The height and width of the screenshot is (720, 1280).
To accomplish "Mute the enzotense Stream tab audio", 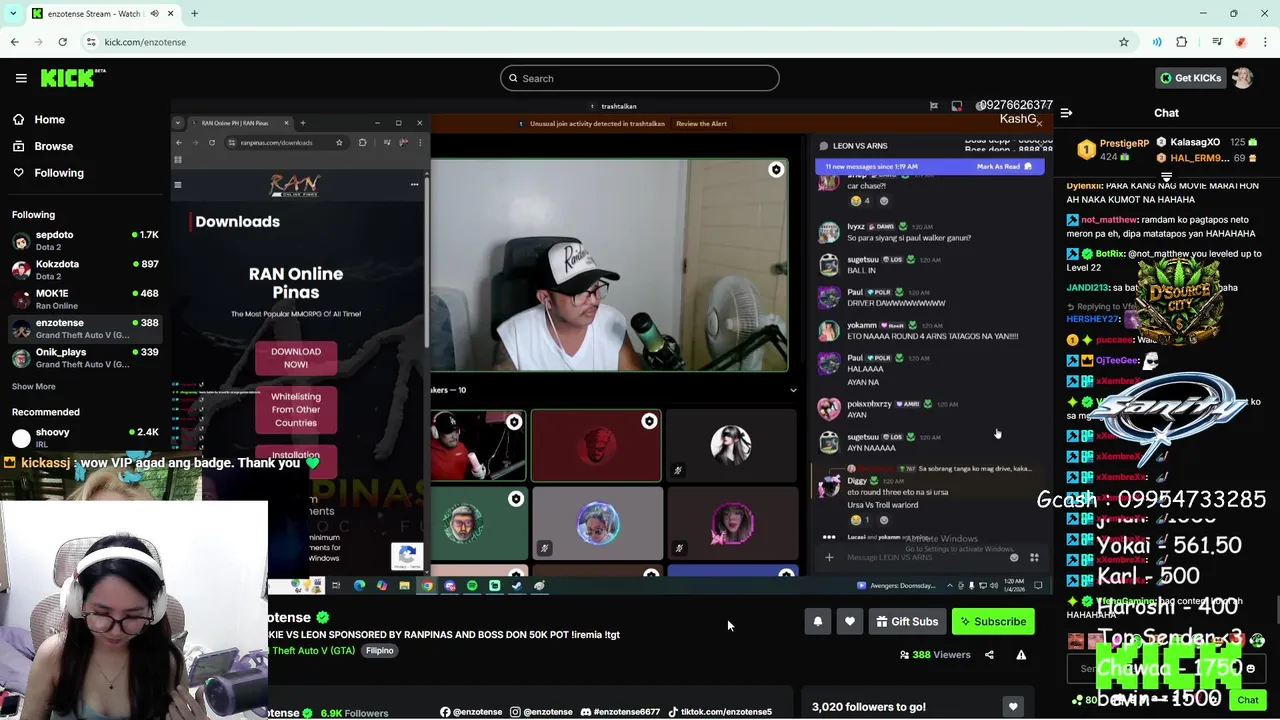I will [x=155, y=14].
